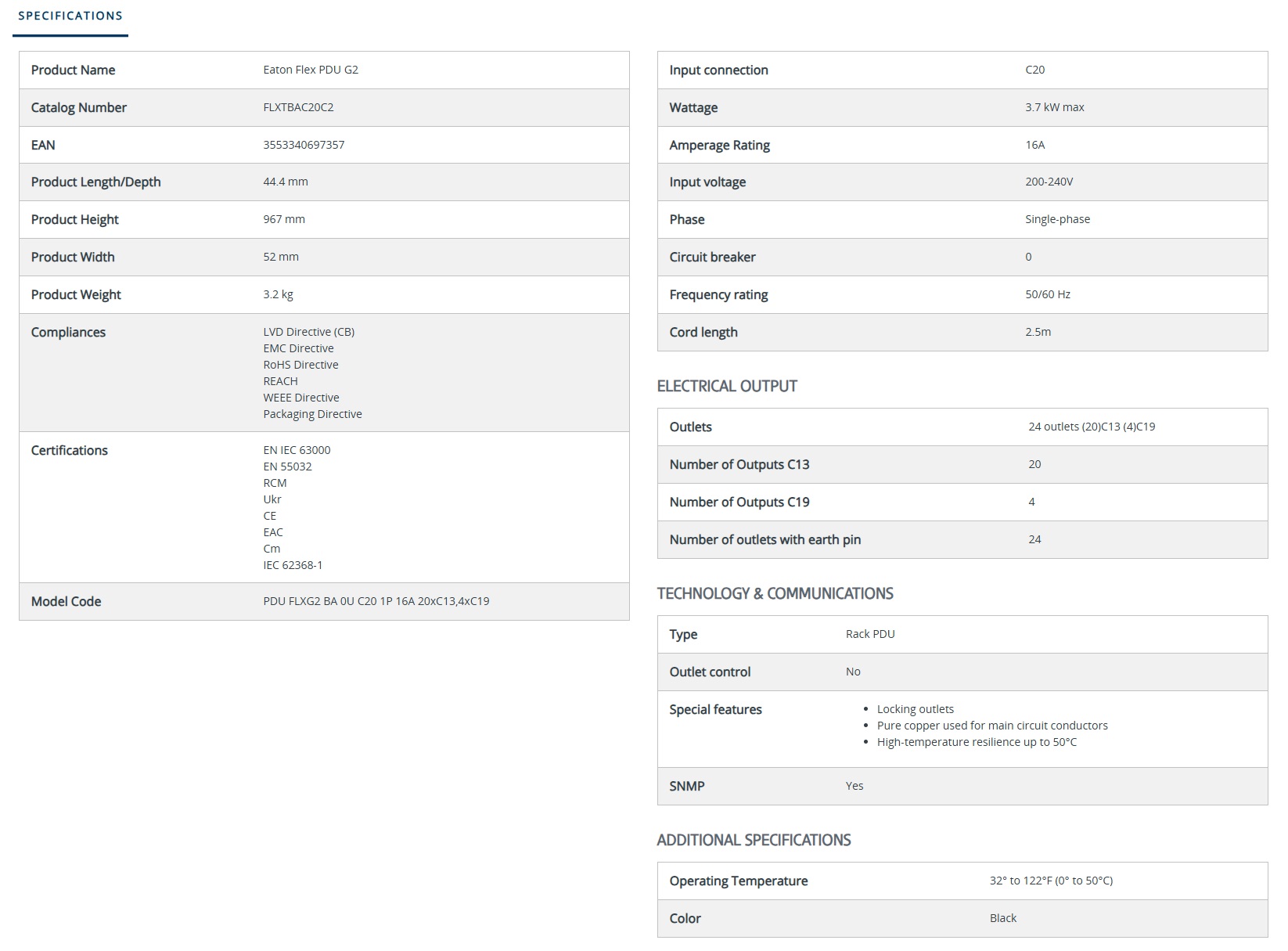Click the EAN value 3553340697357
1288x951 pixels.
304,145
